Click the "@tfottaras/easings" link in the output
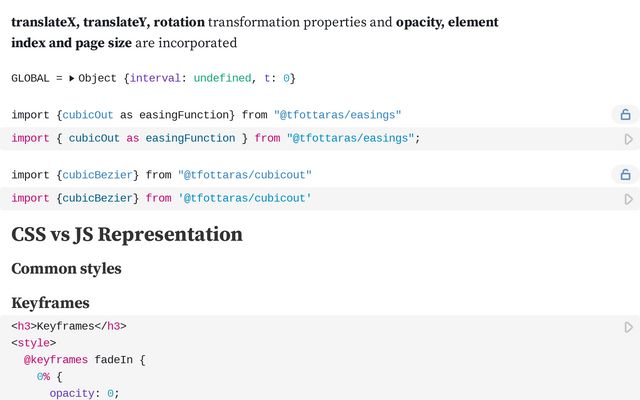The width and height of the screenshot is (640, 400). coord(337,115)
